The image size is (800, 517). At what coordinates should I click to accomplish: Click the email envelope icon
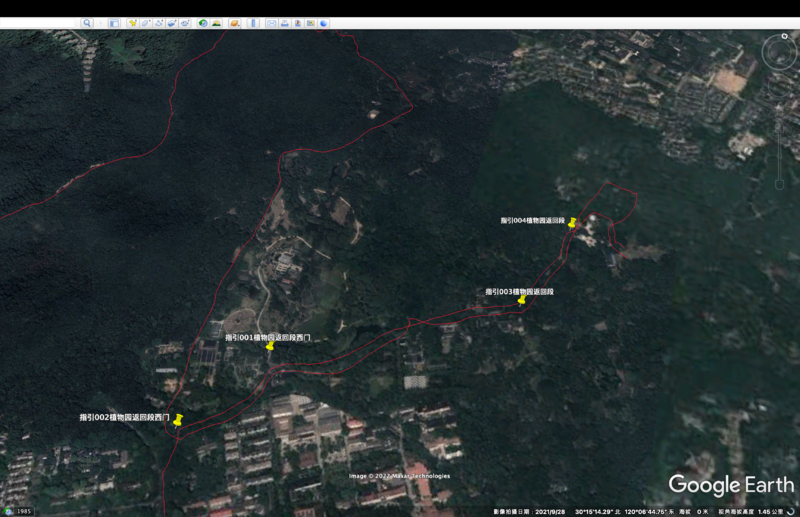click(x=272, y=23)
